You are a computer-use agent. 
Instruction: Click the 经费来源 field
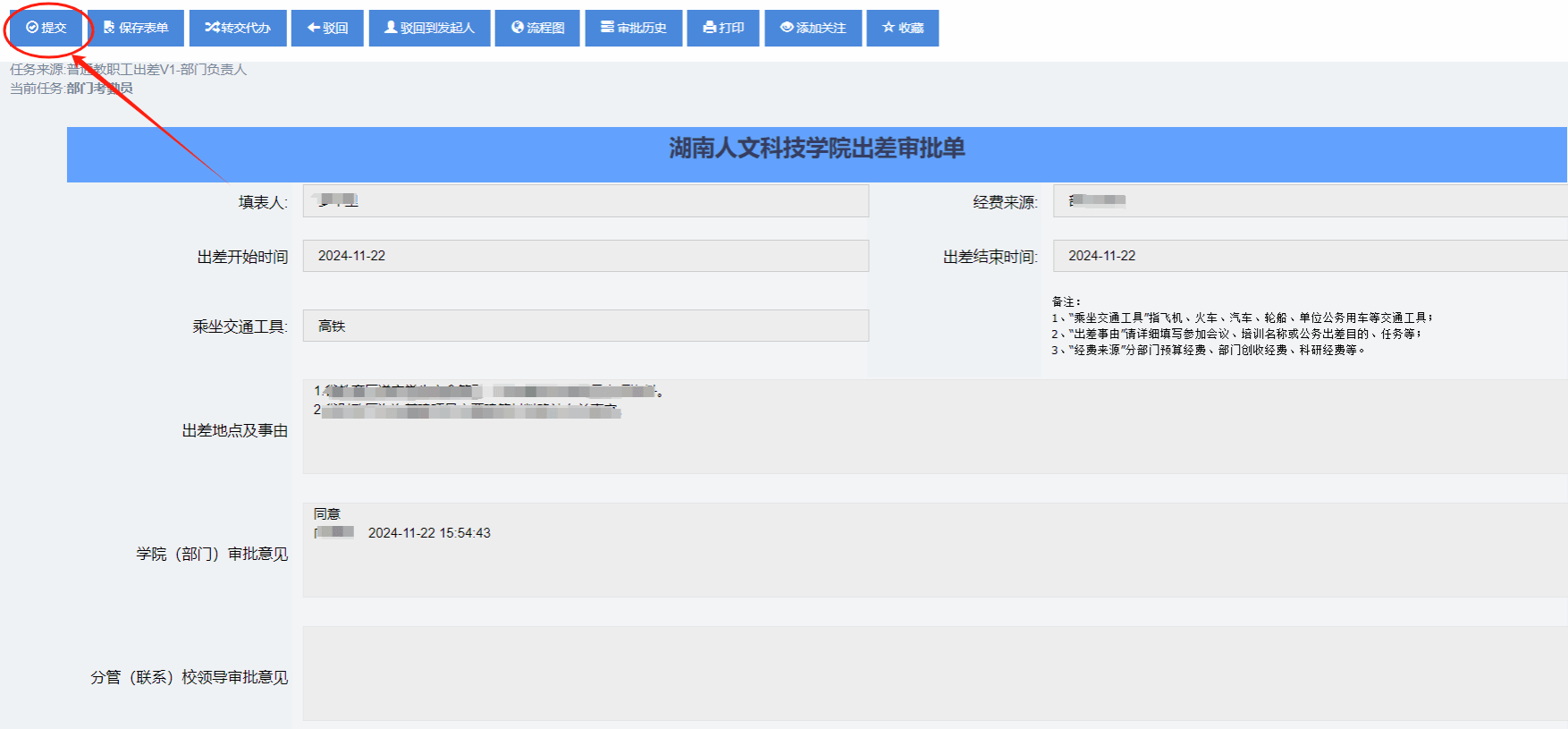point(1310,201)
